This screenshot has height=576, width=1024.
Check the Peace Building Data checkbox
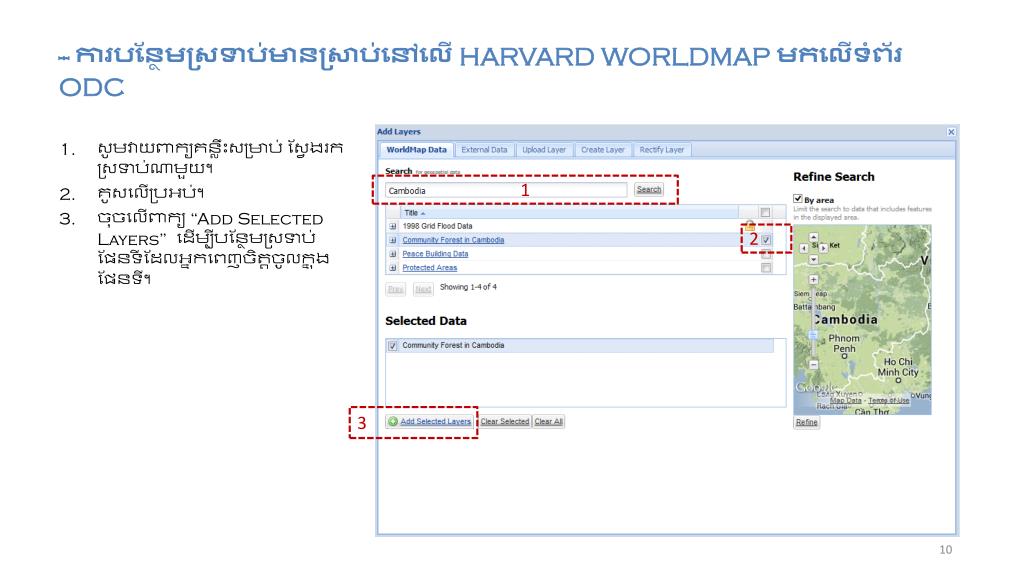click(766, 254)
